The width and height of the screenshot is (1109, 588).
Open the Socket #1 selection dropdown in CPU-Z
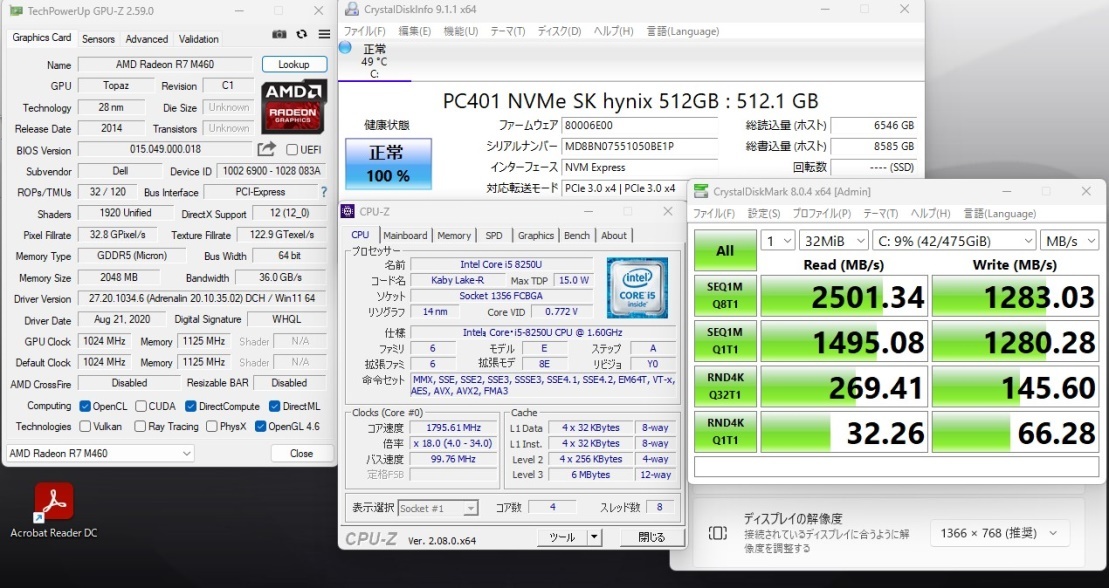coord(438,508)
